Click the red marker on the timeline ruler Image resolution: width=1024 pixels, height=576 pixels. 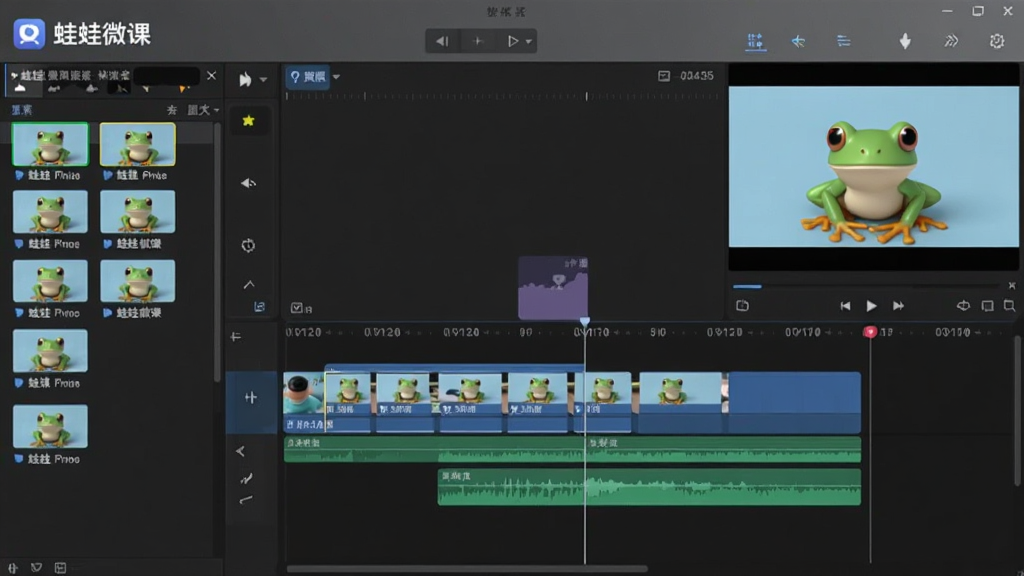pyautogui.click(x=870, y=332)
